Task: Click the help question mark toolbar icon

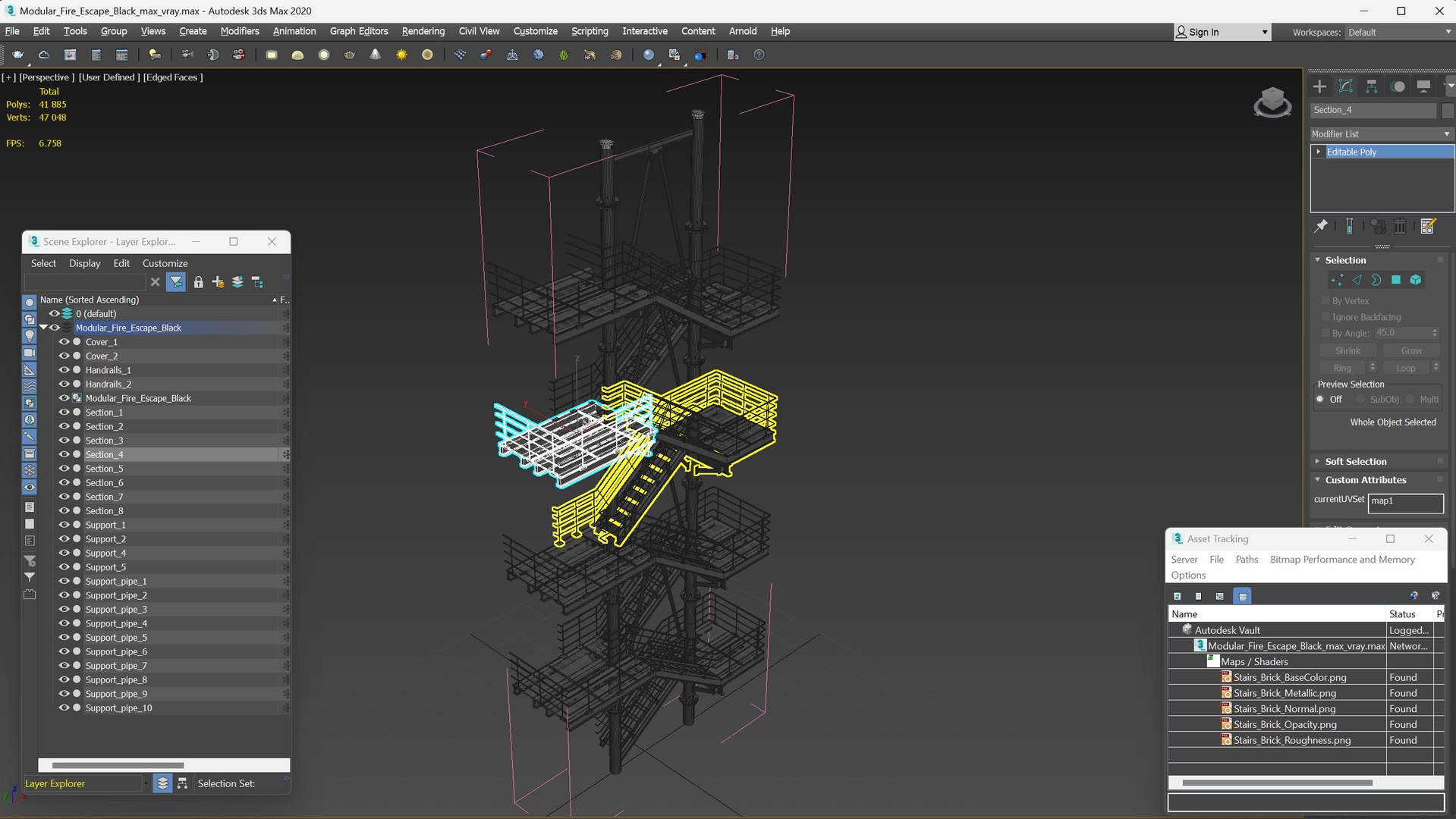Action: click(759, 55)
